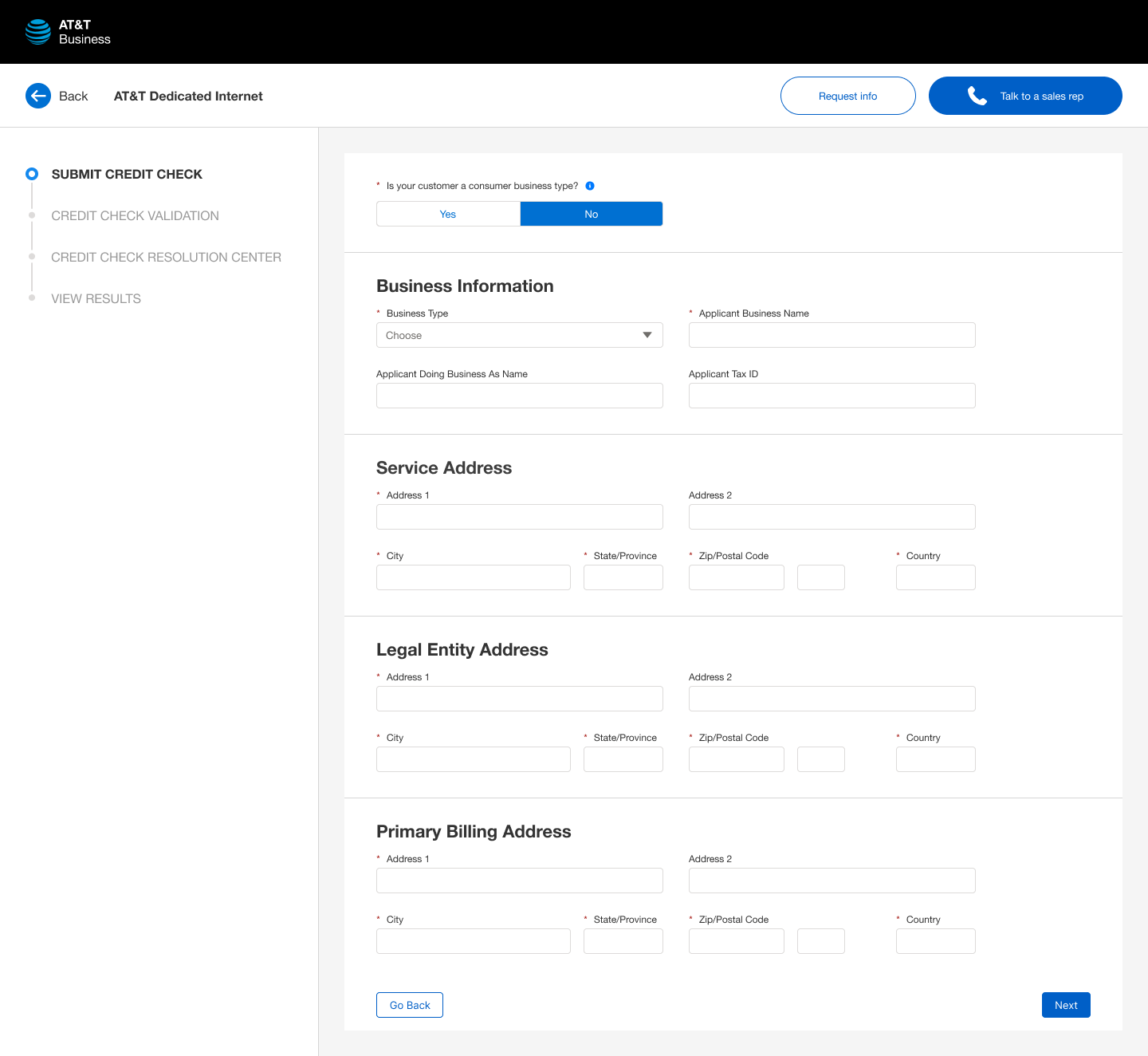Click the blue back arrow icon

tap(38, 96)
